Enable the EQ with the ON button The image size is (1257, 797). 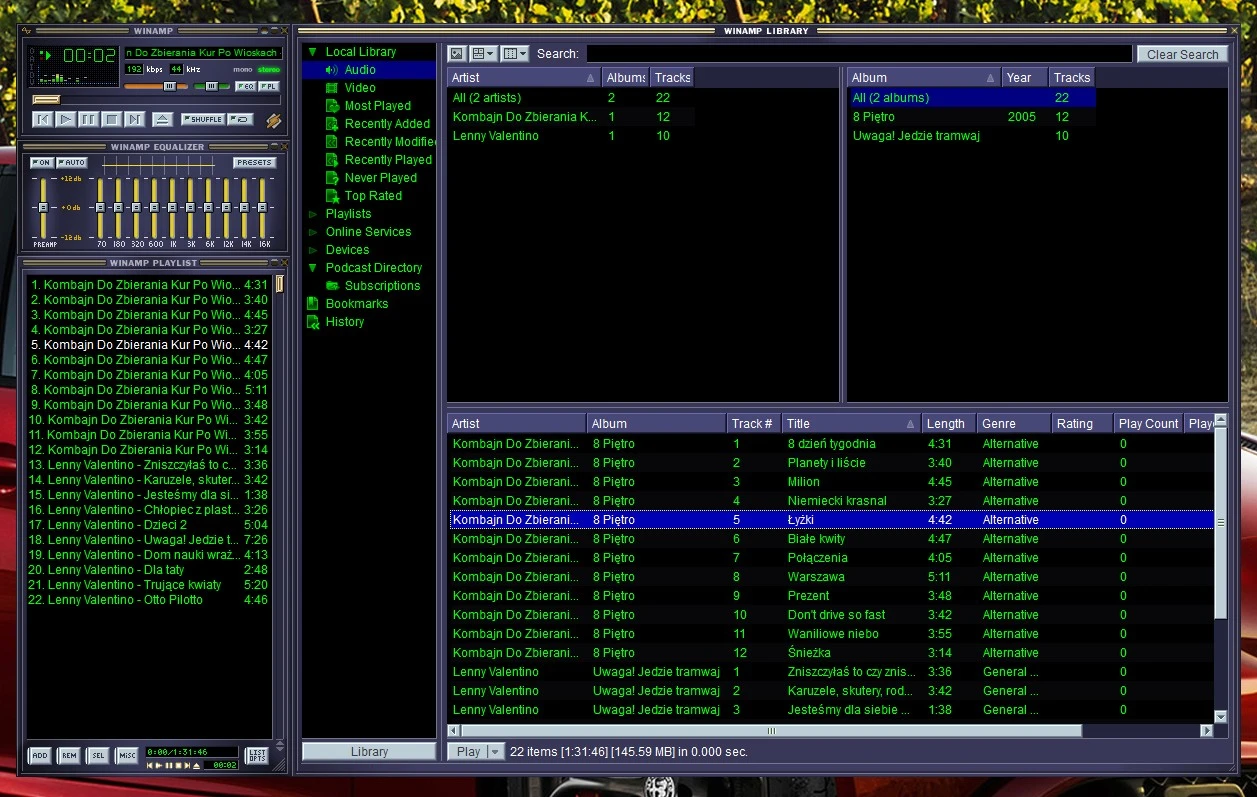click(42, 161)
